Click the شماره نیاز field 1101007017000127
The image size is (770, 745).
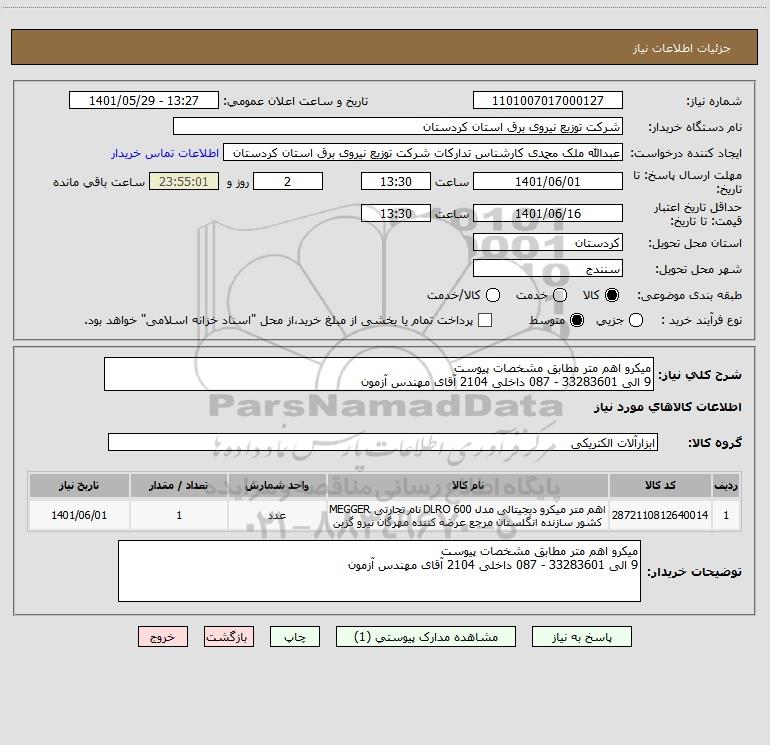(x=548, y=101)
